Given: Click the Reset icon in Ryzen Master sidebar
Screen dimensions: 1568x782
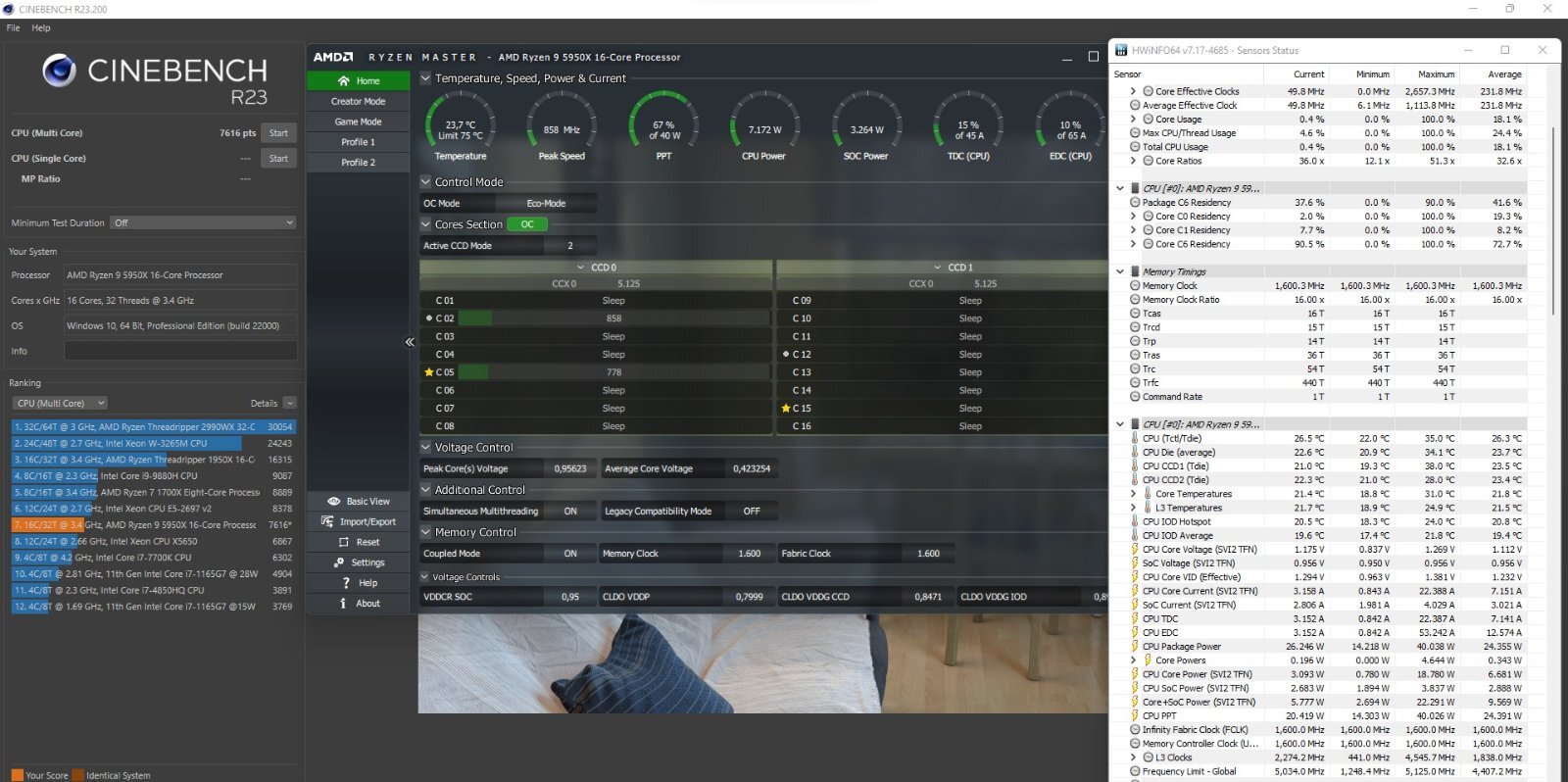Looking at the screenshot, I should (344, 543).
